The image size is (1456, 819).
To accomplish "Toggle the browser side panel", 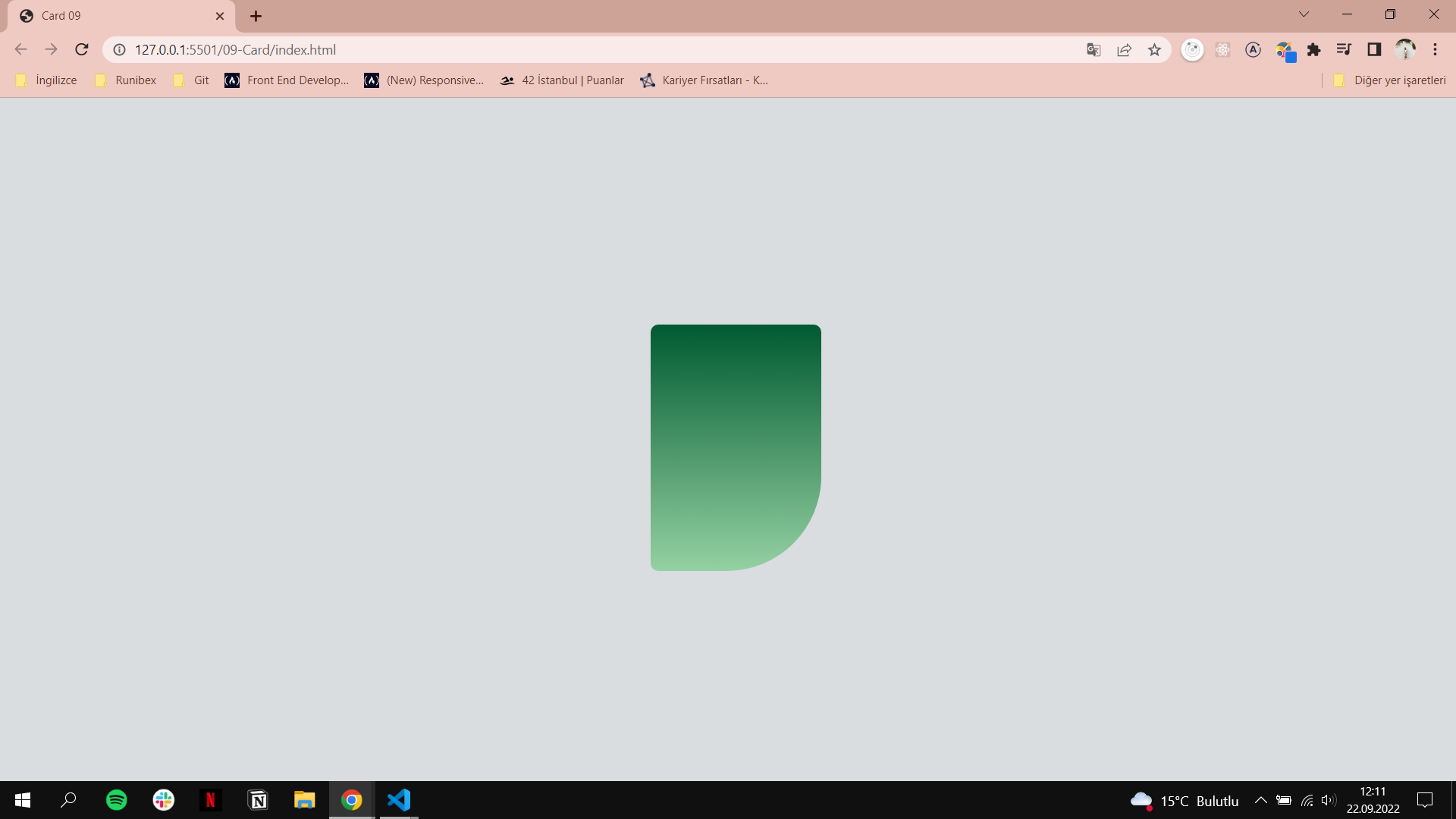I will click(1374, 50).
